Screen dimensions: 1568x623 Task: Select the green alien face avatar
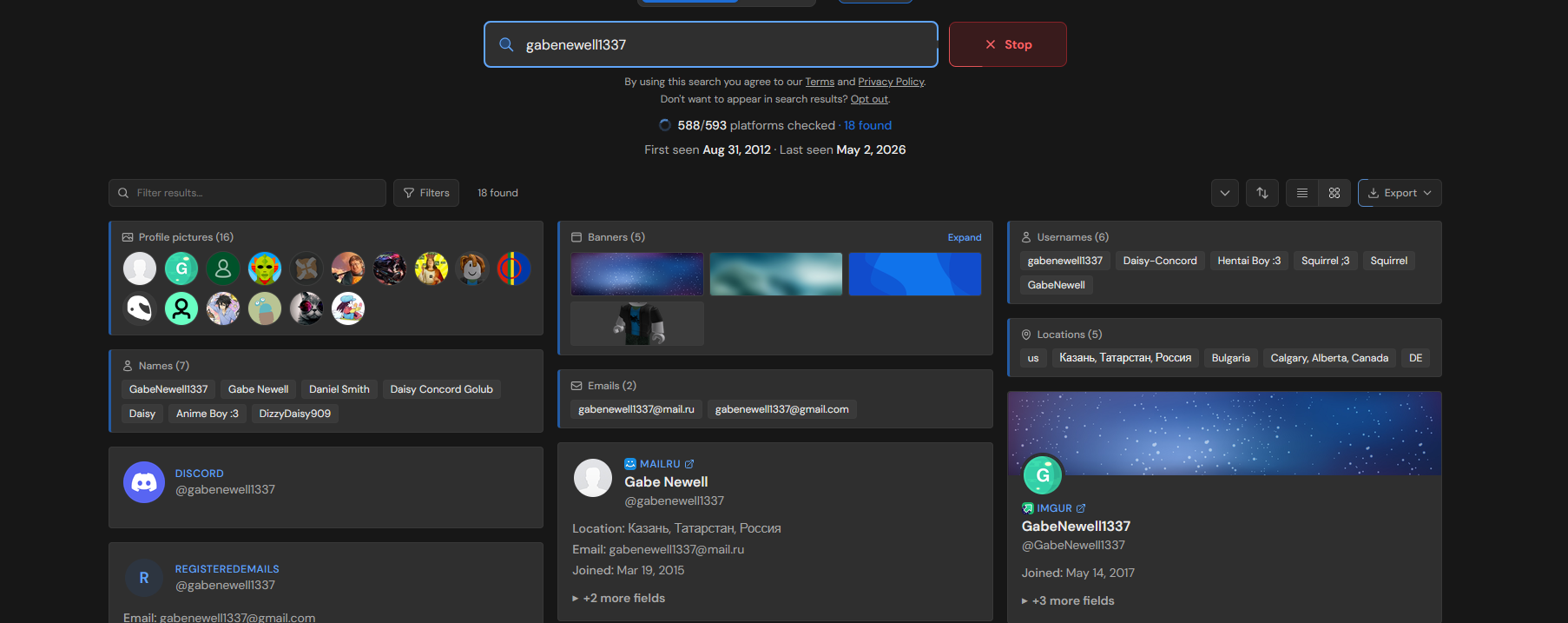(265, 268)
